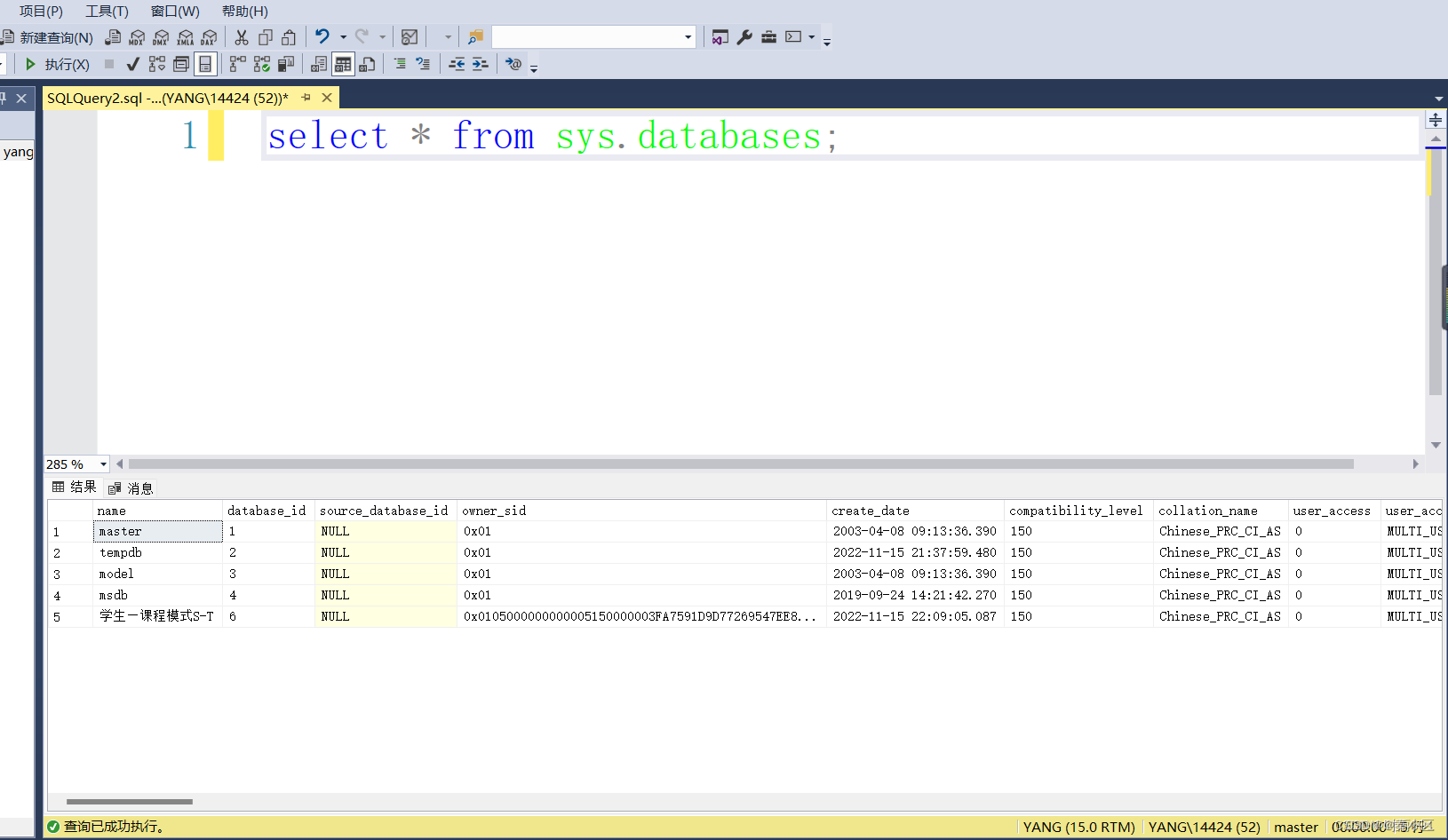1448x840 pixels.
Task: Open the 285 % zoom dropdown
Action: (103, 464)
